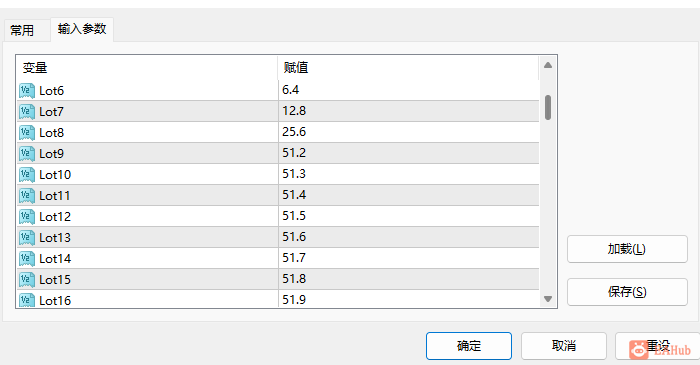Click the vertical scrollbar thumb

point(548,107)
